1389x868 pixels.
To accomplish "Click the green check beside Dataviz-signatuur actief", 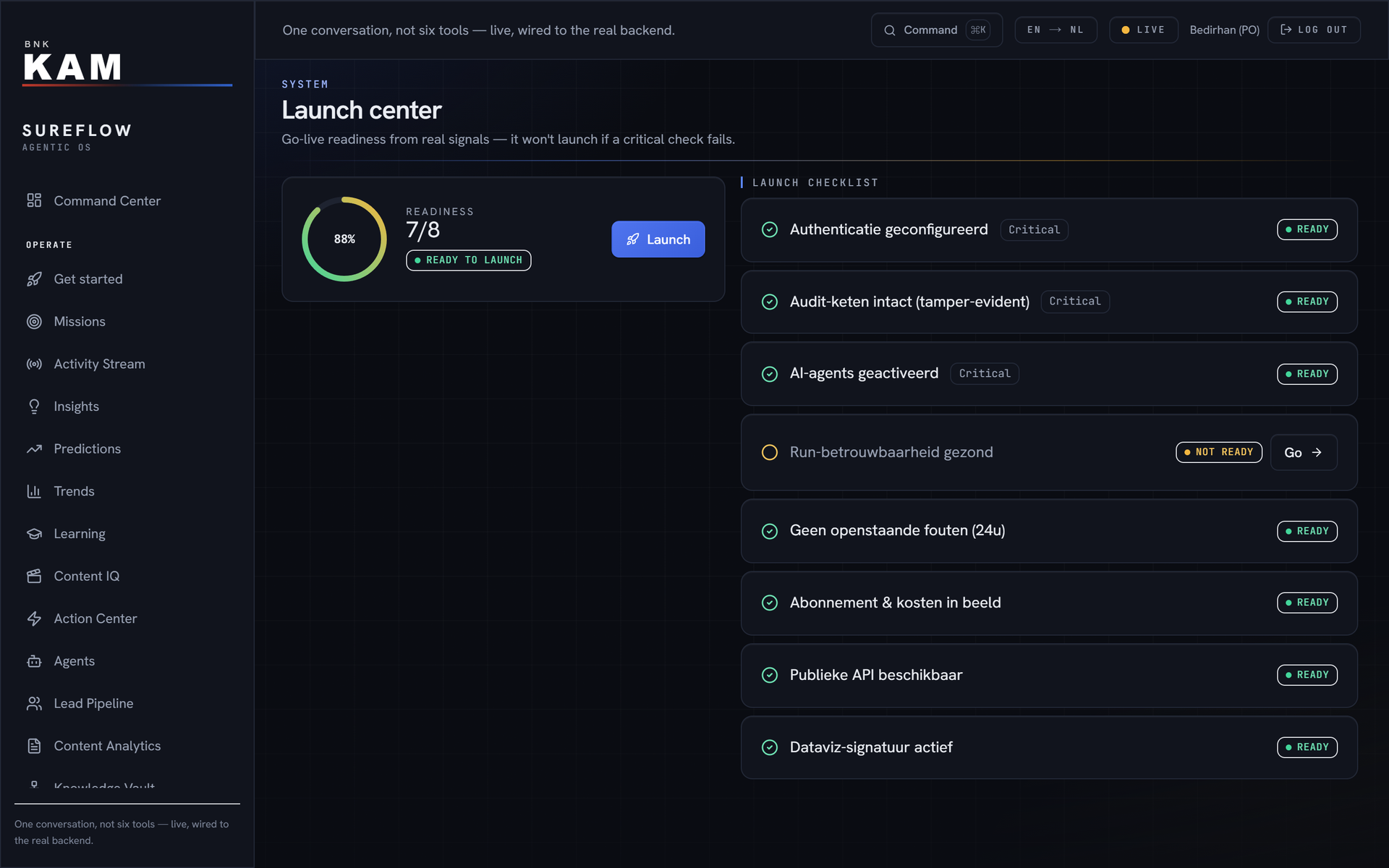I will [x=770, y=747].
